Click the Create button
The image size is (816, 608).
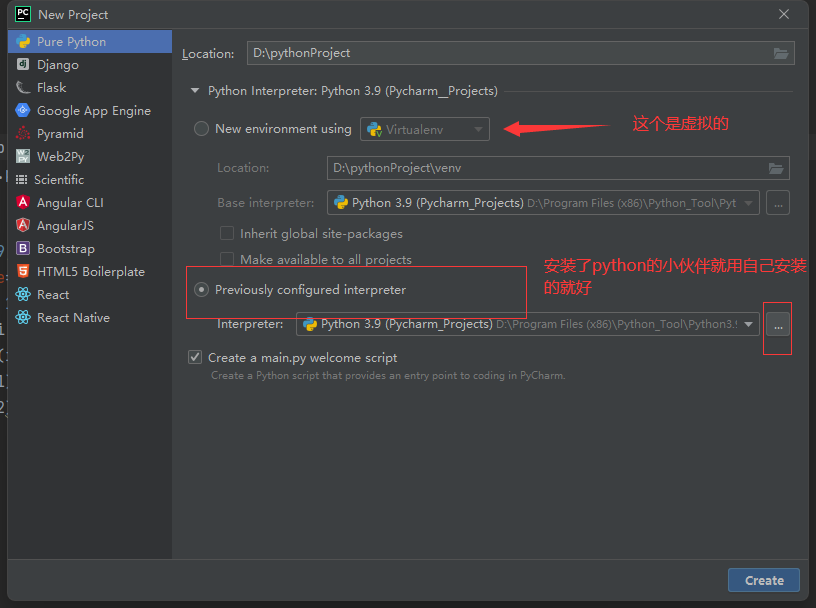763,580
